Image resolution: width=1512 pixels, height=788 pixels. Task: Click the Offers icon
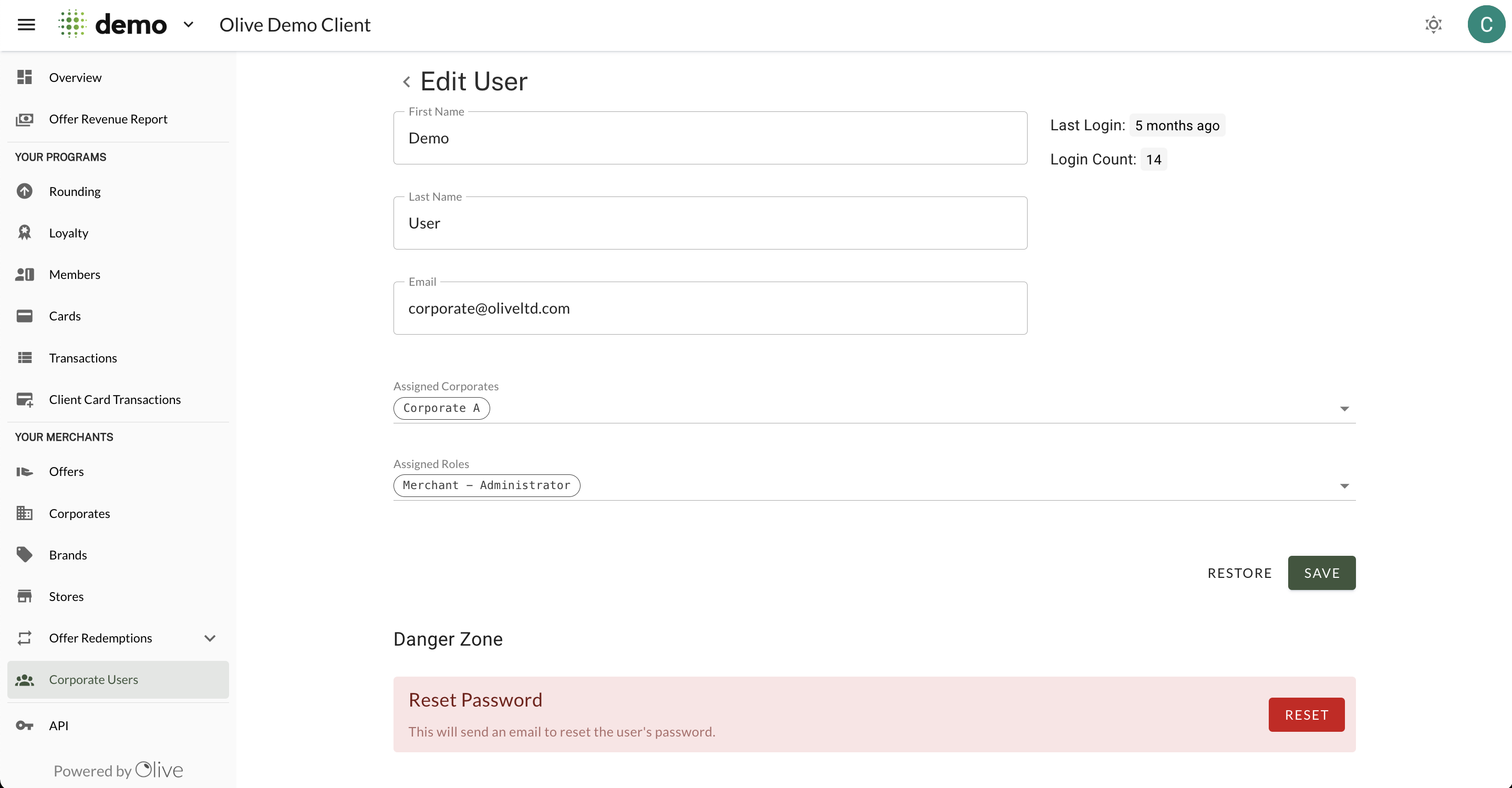pyautogui.click(x=25, y=472)
